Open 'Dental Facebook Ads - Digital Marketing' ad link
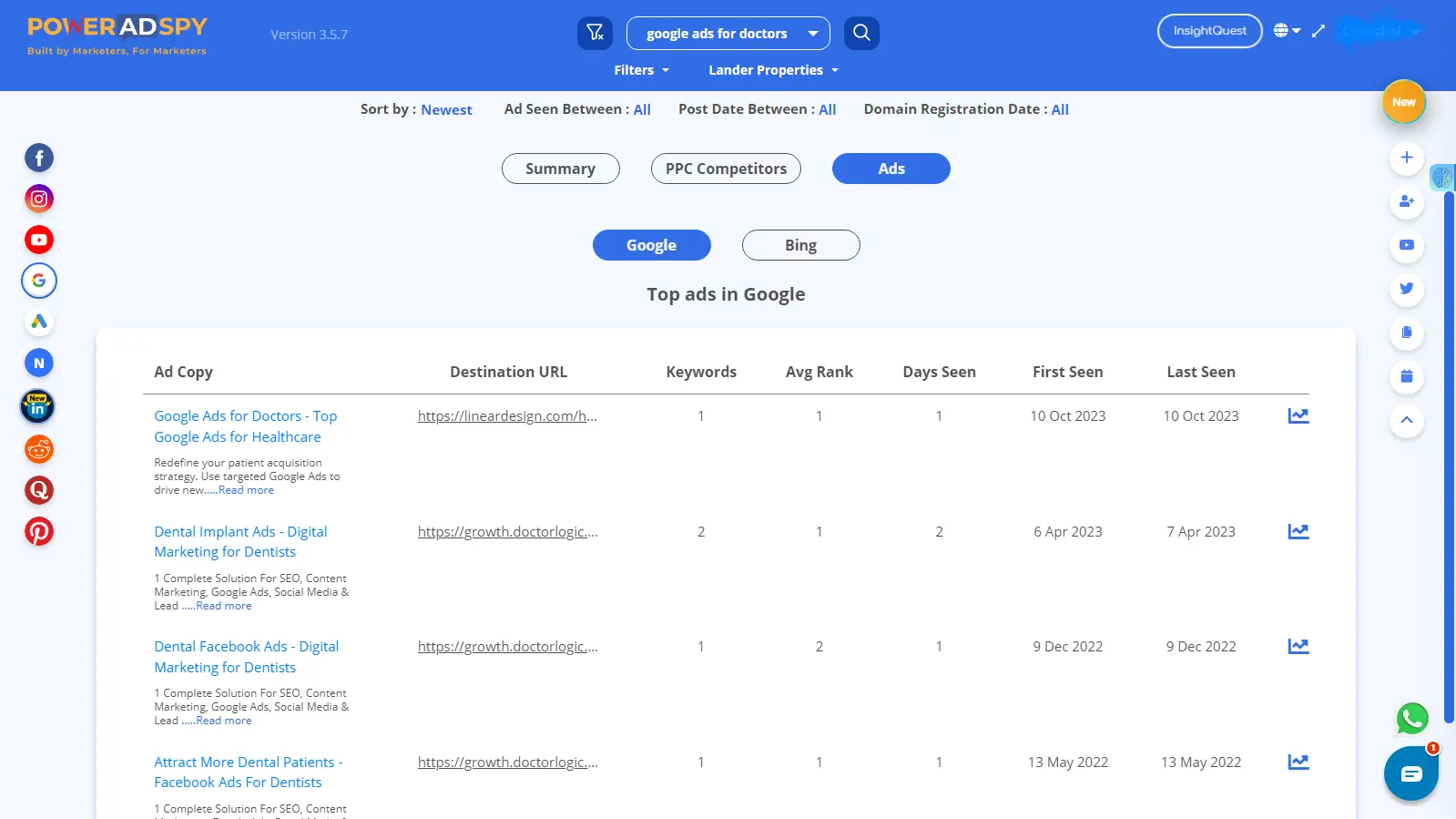 [246, 657]
